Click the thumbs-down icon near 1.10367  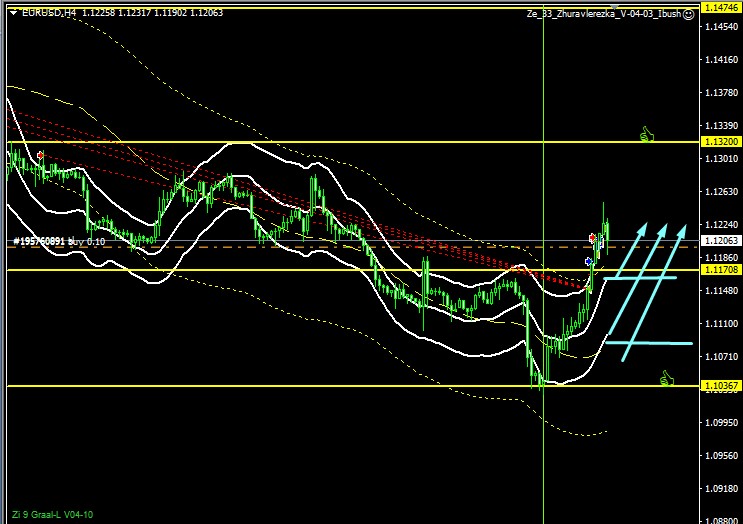pyautogui.click(x=667, y=377)
